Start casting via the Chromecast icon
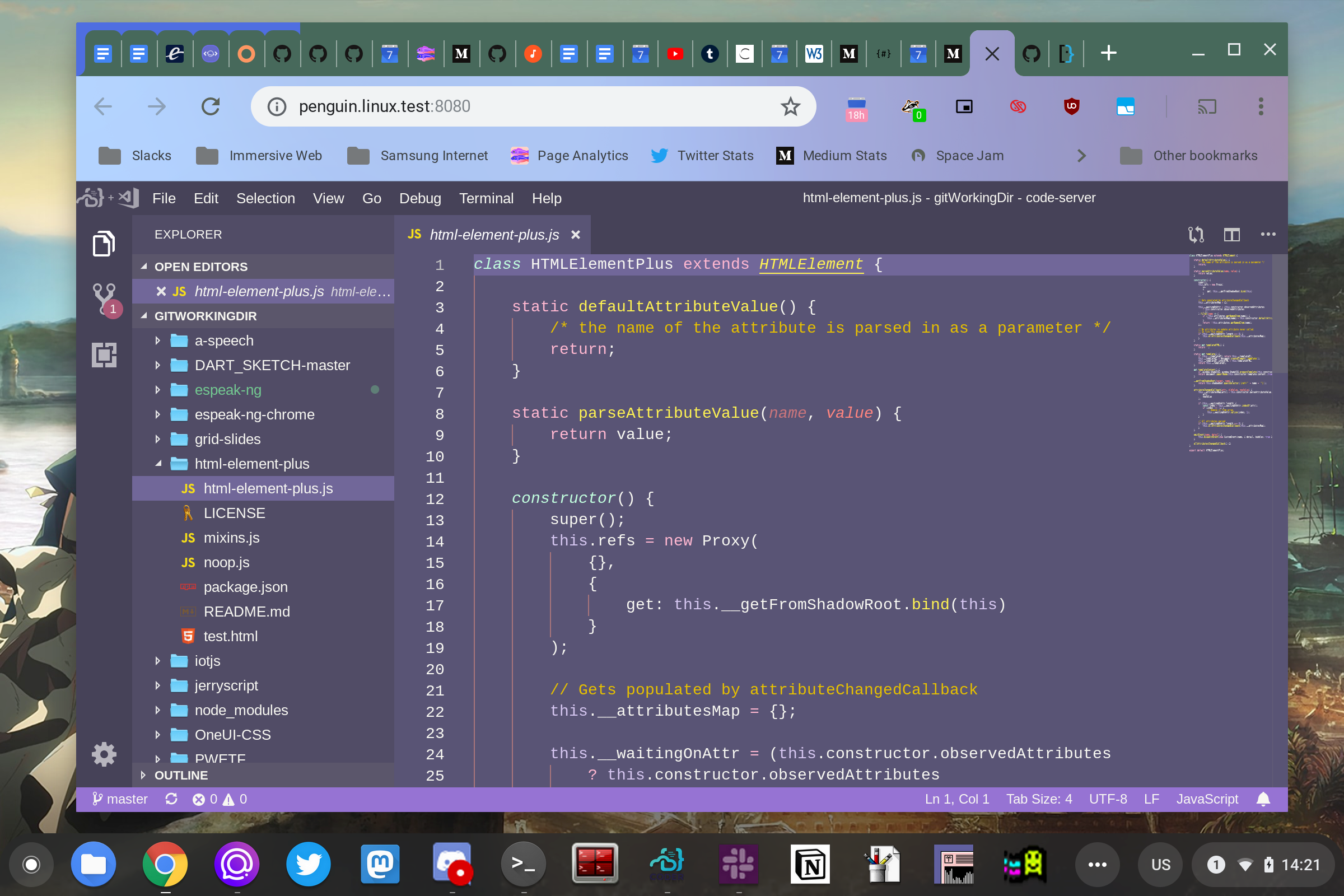 1207,106
